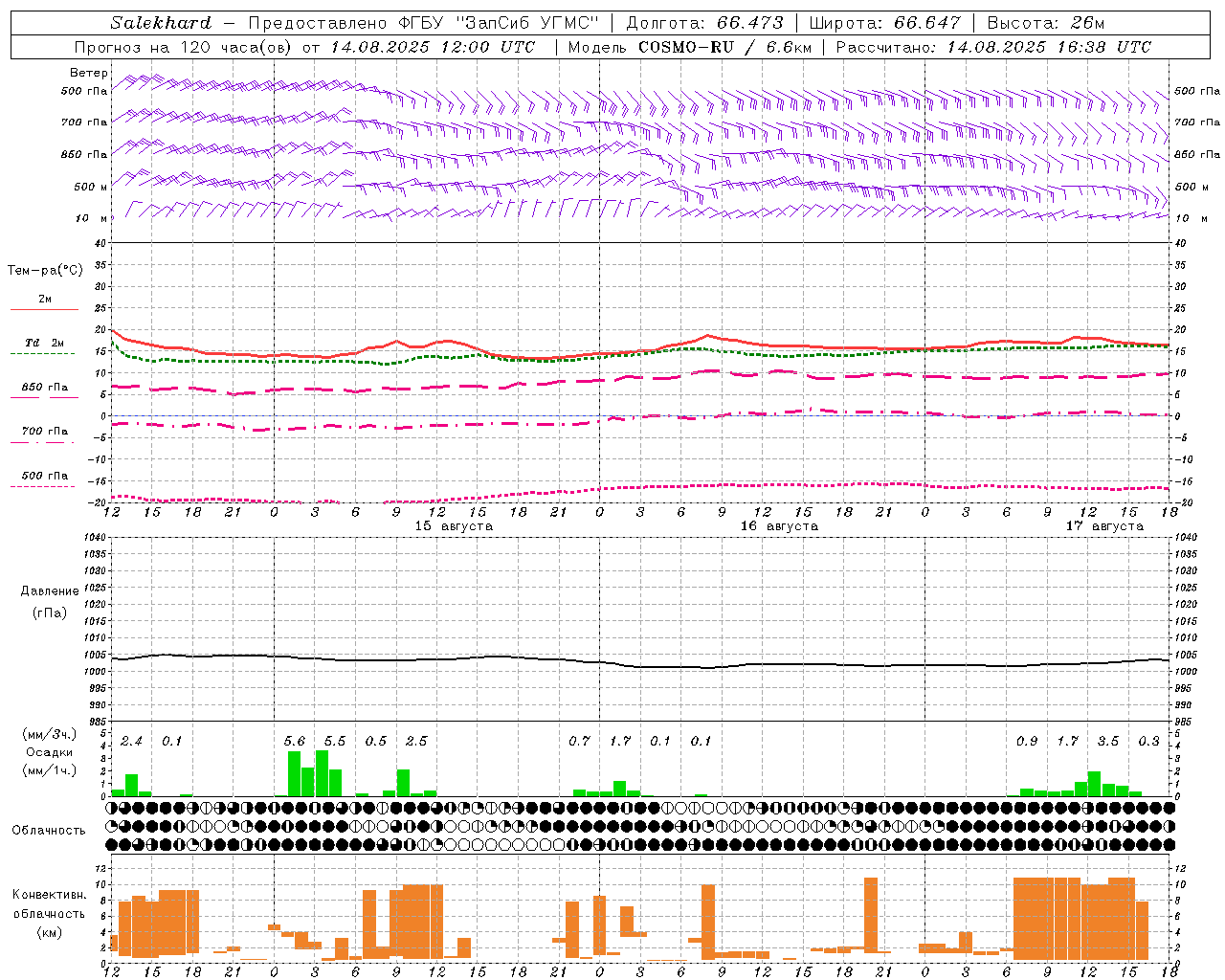Select the 3.5 precipitation total

click(1108, 742)
